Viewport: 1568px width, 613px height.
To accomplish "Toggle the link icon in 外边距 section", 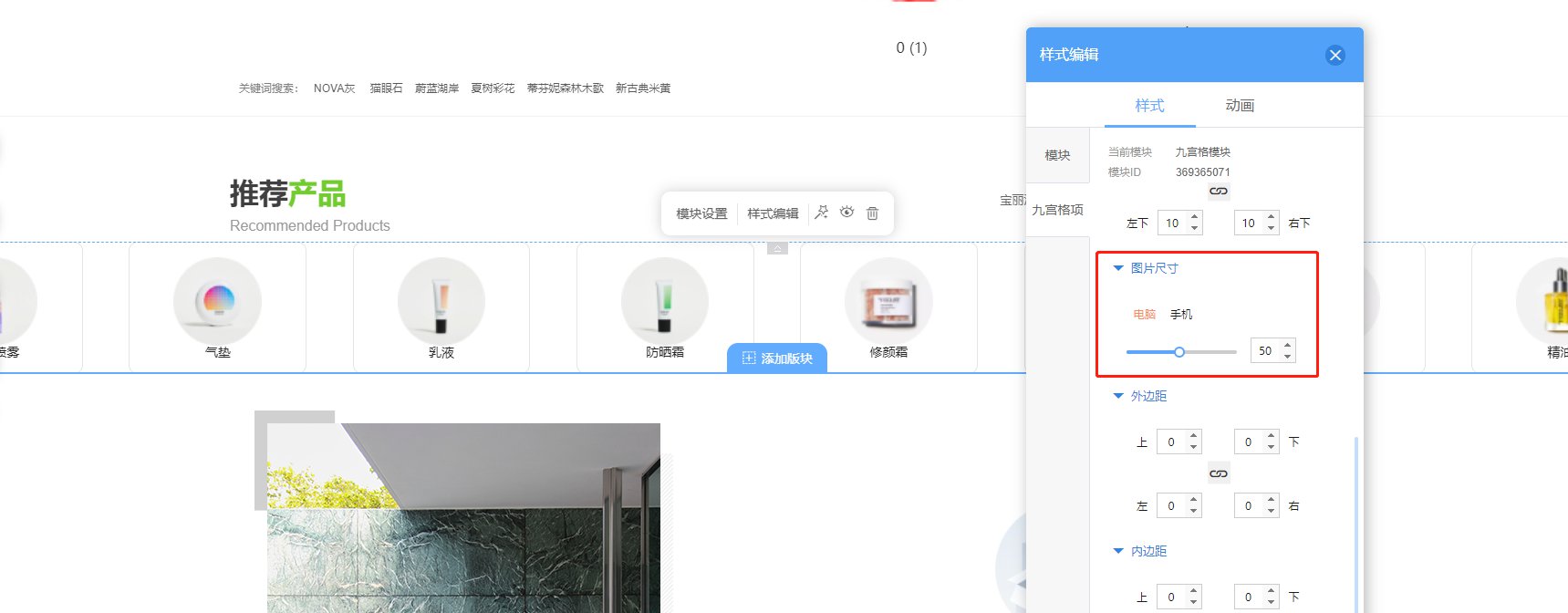I will (x=1219, y=473).
